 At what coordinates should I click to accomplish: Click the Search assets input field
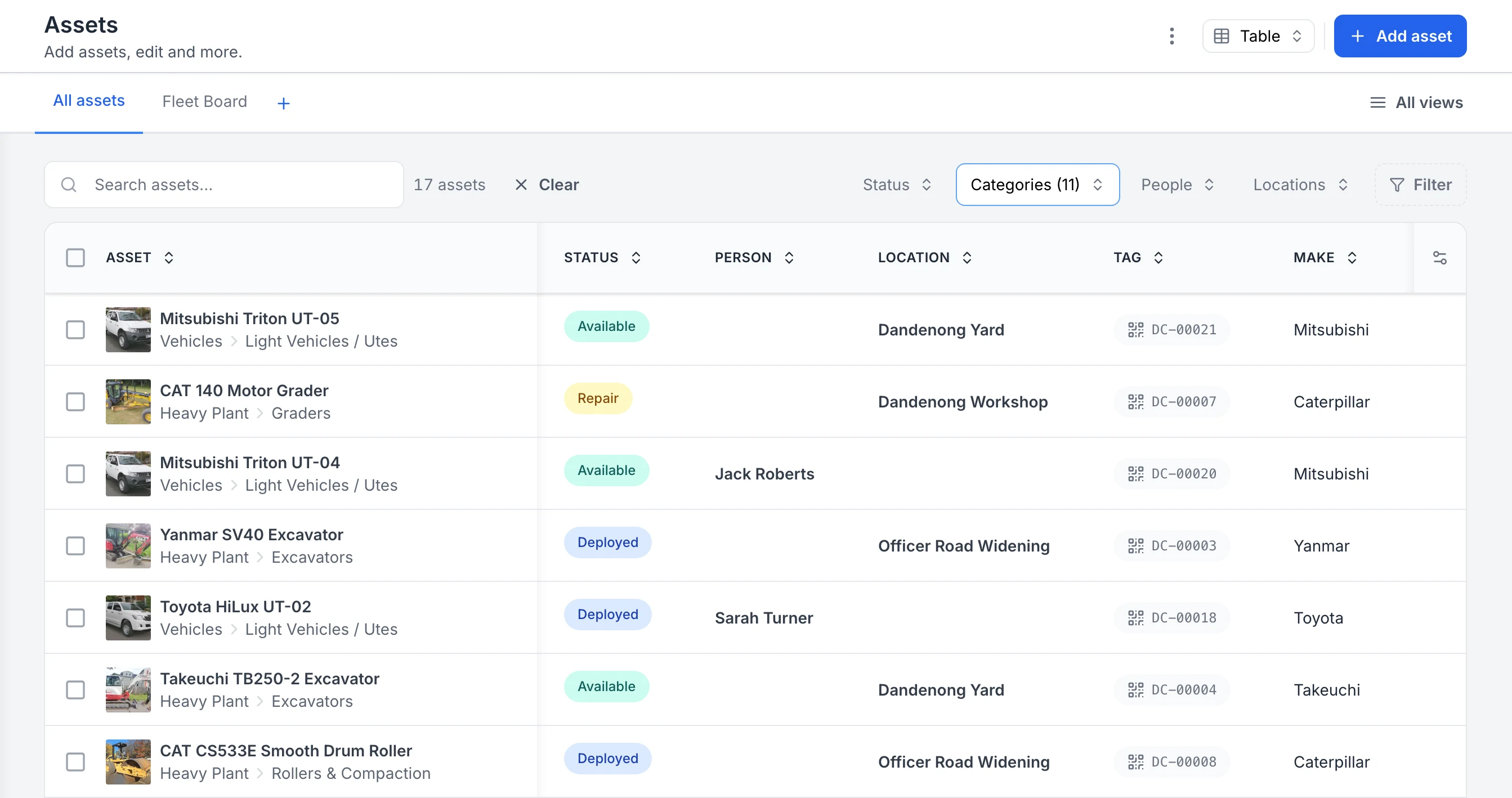click(x=224, y=185)
